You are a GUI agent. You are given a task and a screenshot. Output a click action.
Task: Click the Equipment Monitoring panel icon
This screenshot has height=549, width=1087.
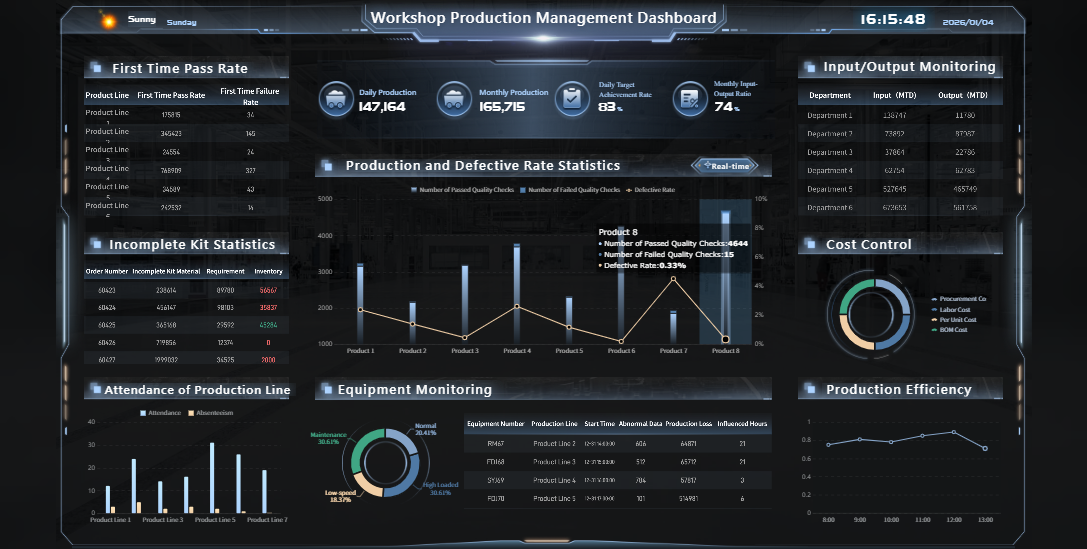327,390
